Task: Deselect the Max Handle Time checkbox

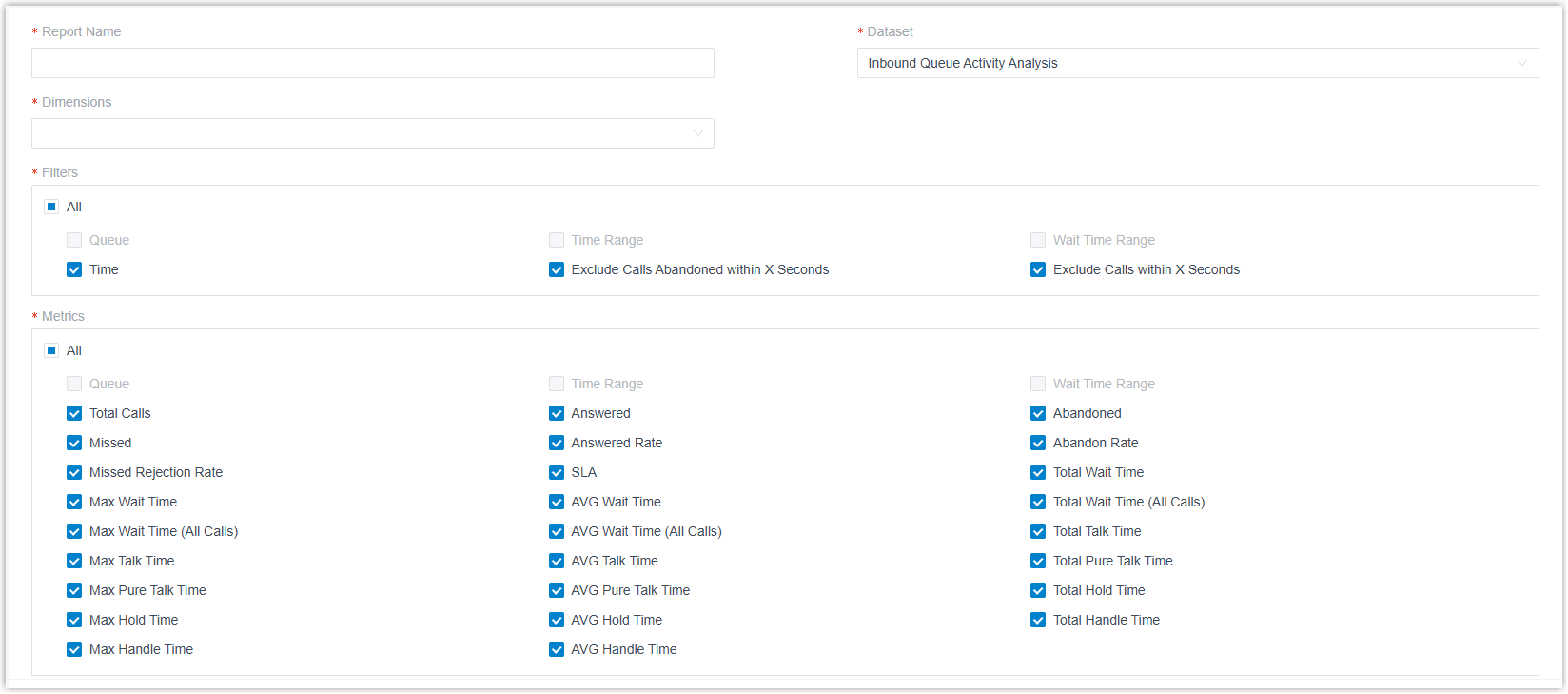Action: [x=74, y=649]
